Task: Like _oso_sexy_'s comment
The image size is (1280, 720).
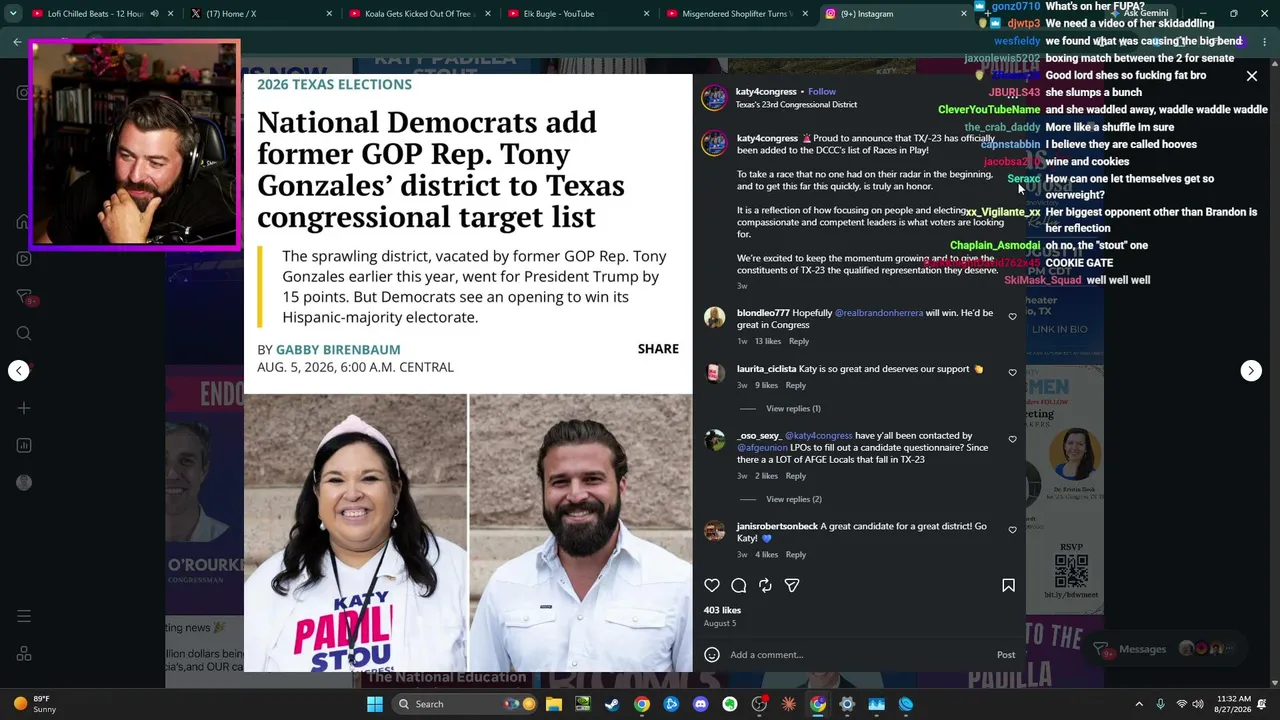Action: click(x=1012, y=440)
